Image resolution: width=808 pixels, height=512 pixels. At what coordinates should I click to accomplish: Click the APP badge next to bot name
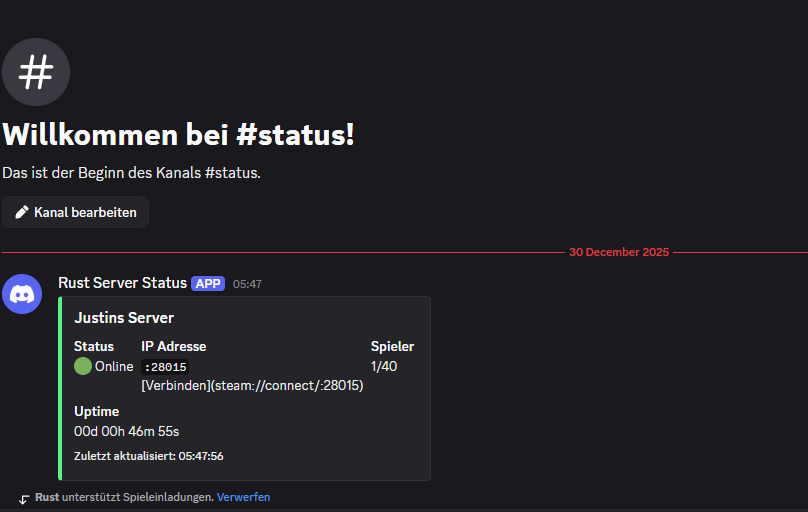point(208,284)
